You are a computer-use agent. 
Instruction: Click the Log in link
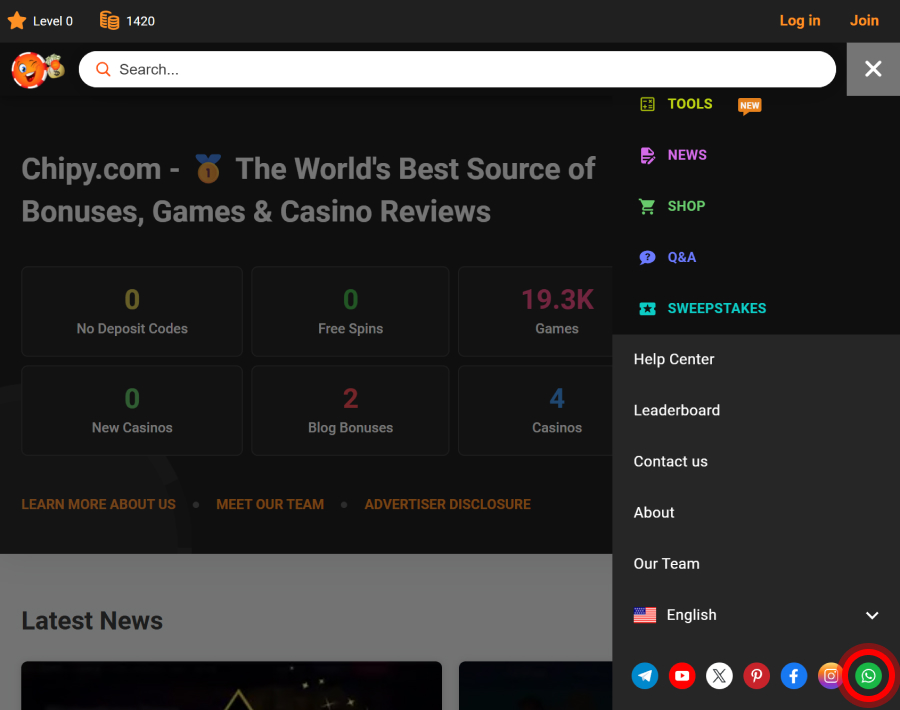pyautogui.click(x=799, y=20)
